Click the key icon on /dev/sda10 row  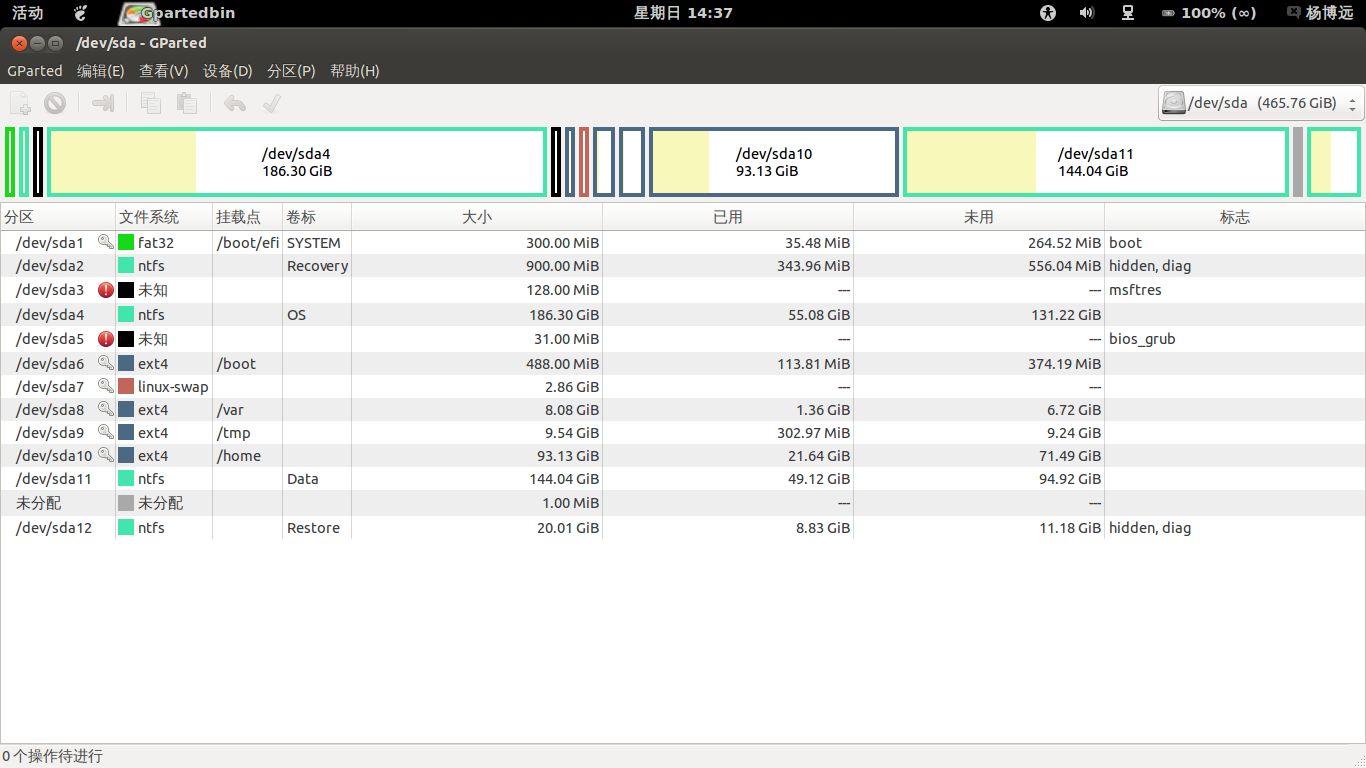click(x=105, y=455)
